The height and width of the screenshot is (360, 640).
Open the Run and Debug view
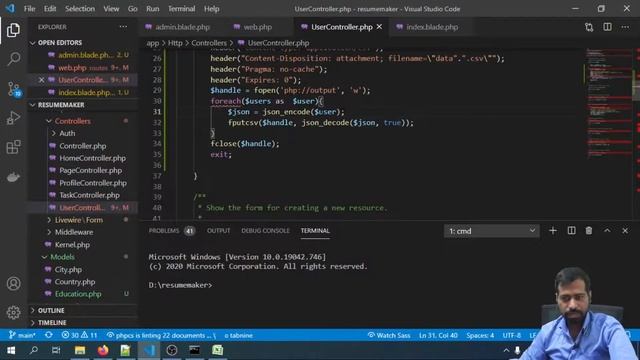click(13, 118)
